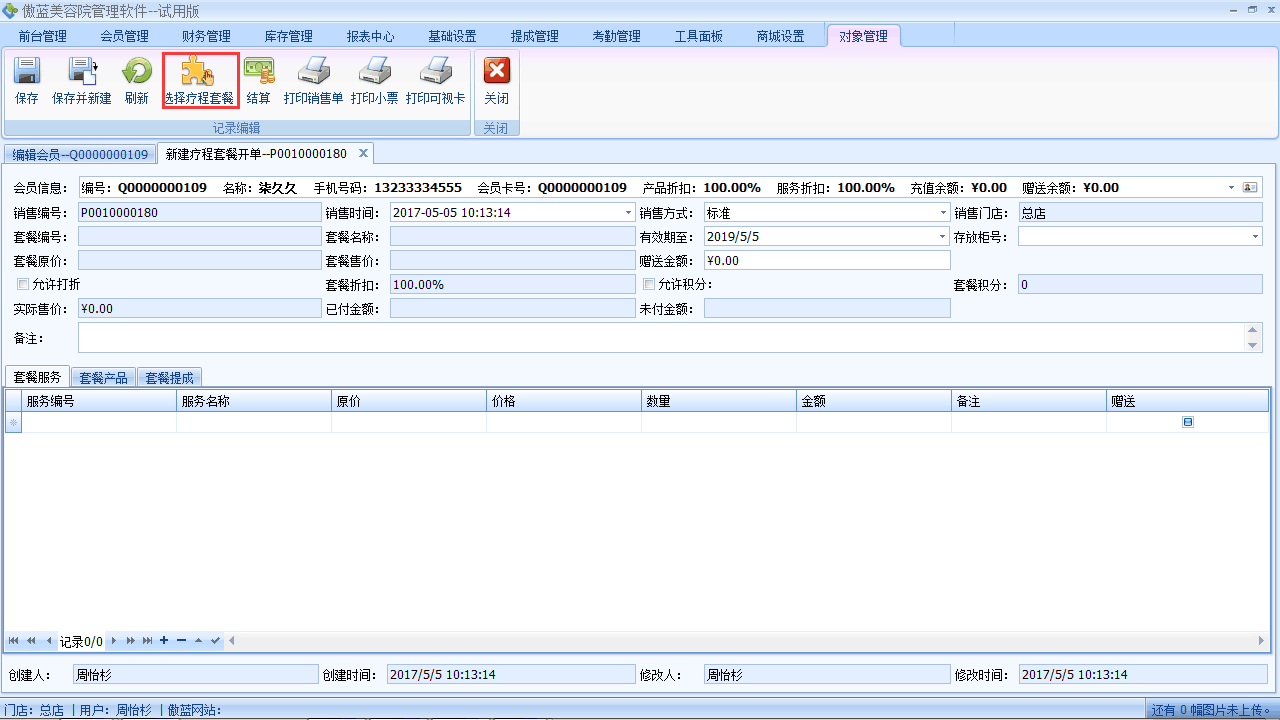The height and width of the screenshot is (720, 1280).
Task: Switch to 编辑会员--Q0000000109 document tab
Action: coord(80,154)
